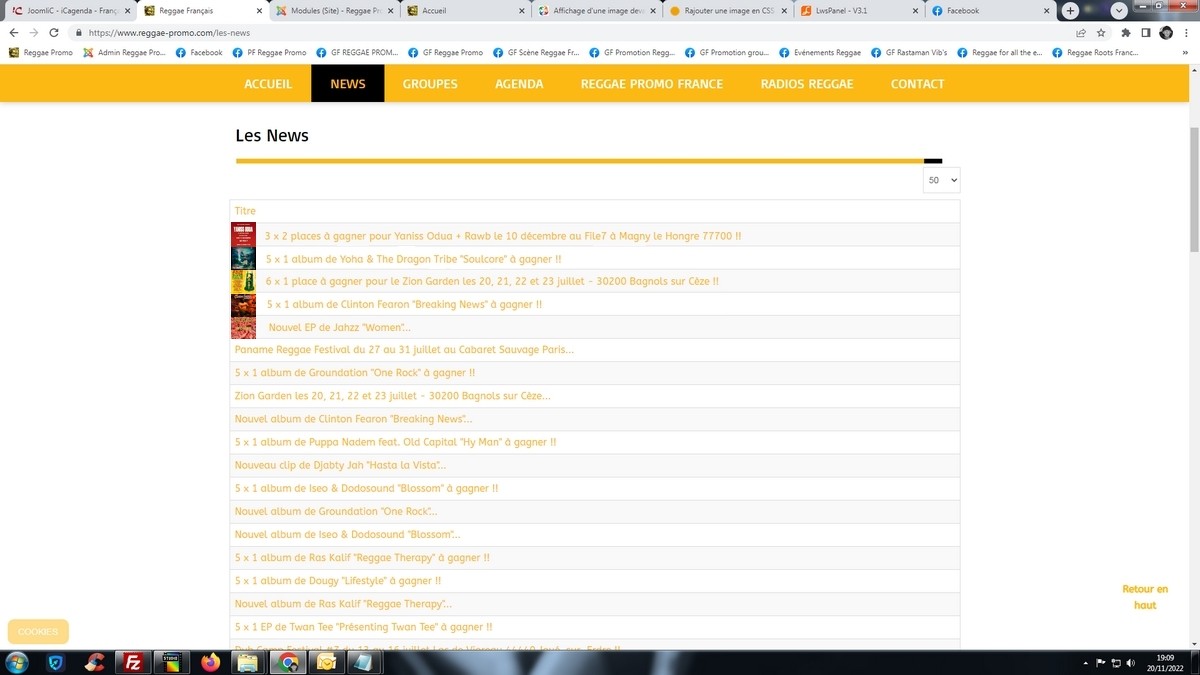Open the Studio app in the taskbar
The height and width of the screenshot is (675, 1200).
pyautogui.click(x=171, y=662)
